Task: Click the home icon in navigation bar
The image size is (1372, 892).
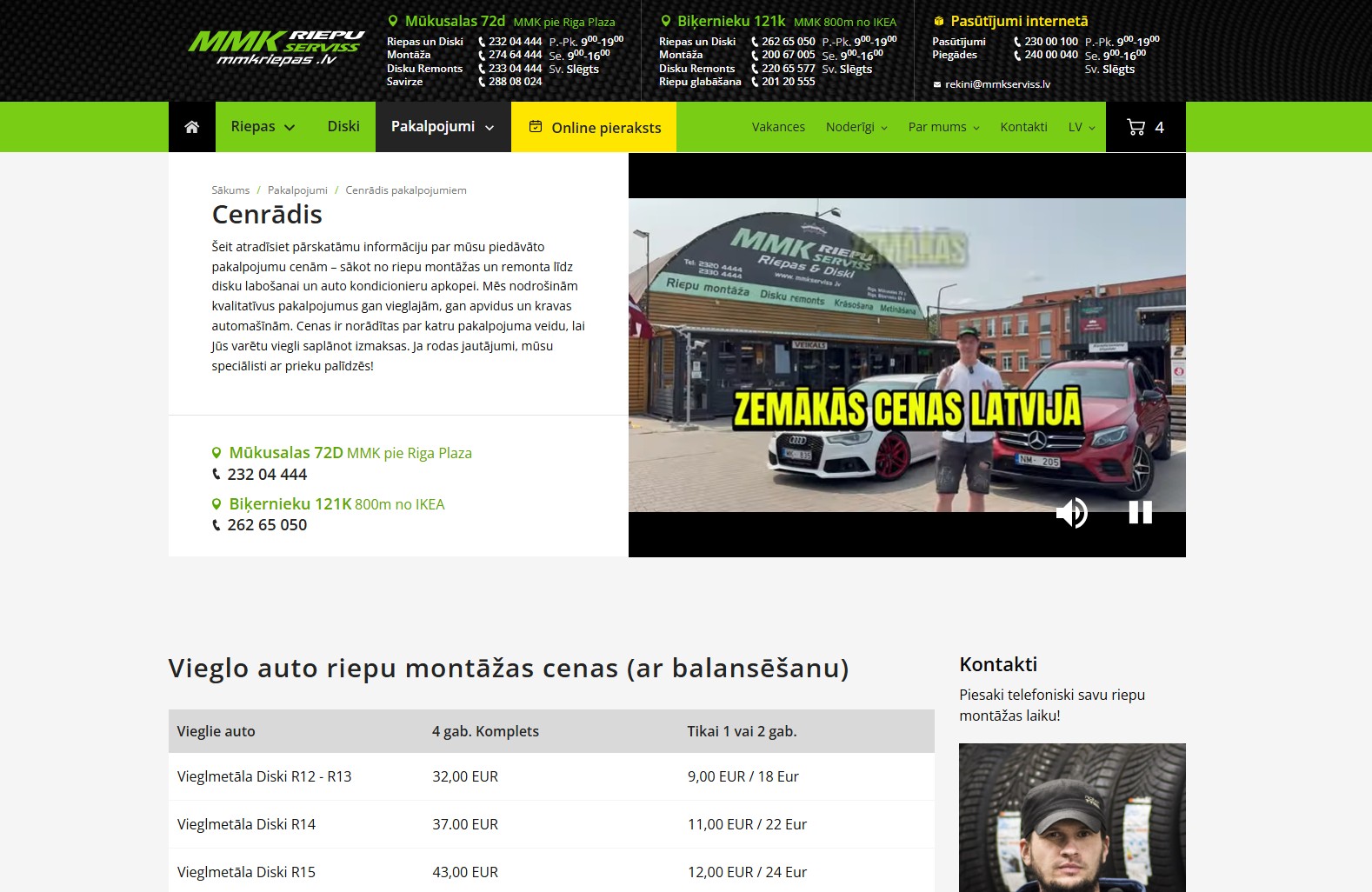Action: coord(192,127)
